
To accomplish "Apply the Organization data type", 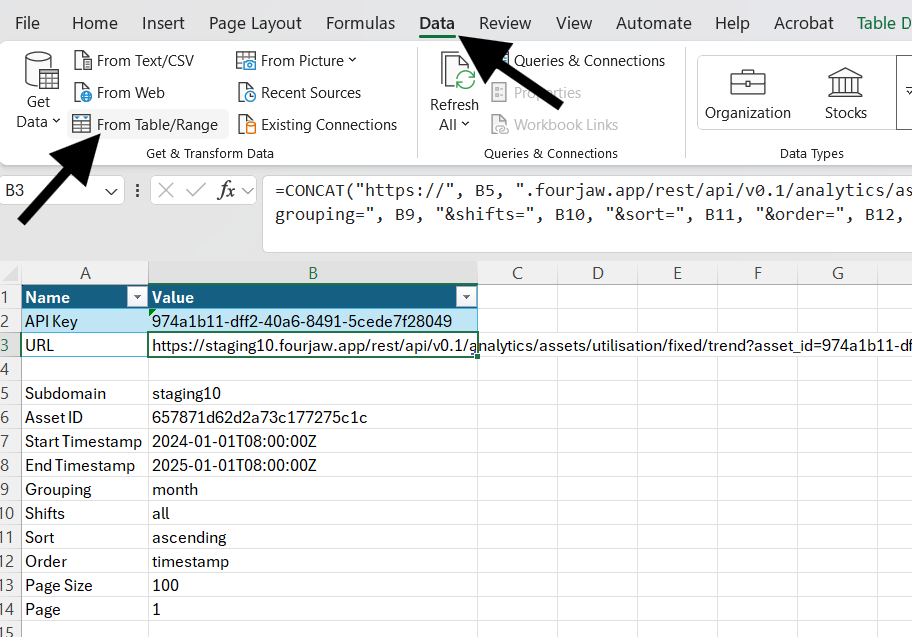I will 748,92.
